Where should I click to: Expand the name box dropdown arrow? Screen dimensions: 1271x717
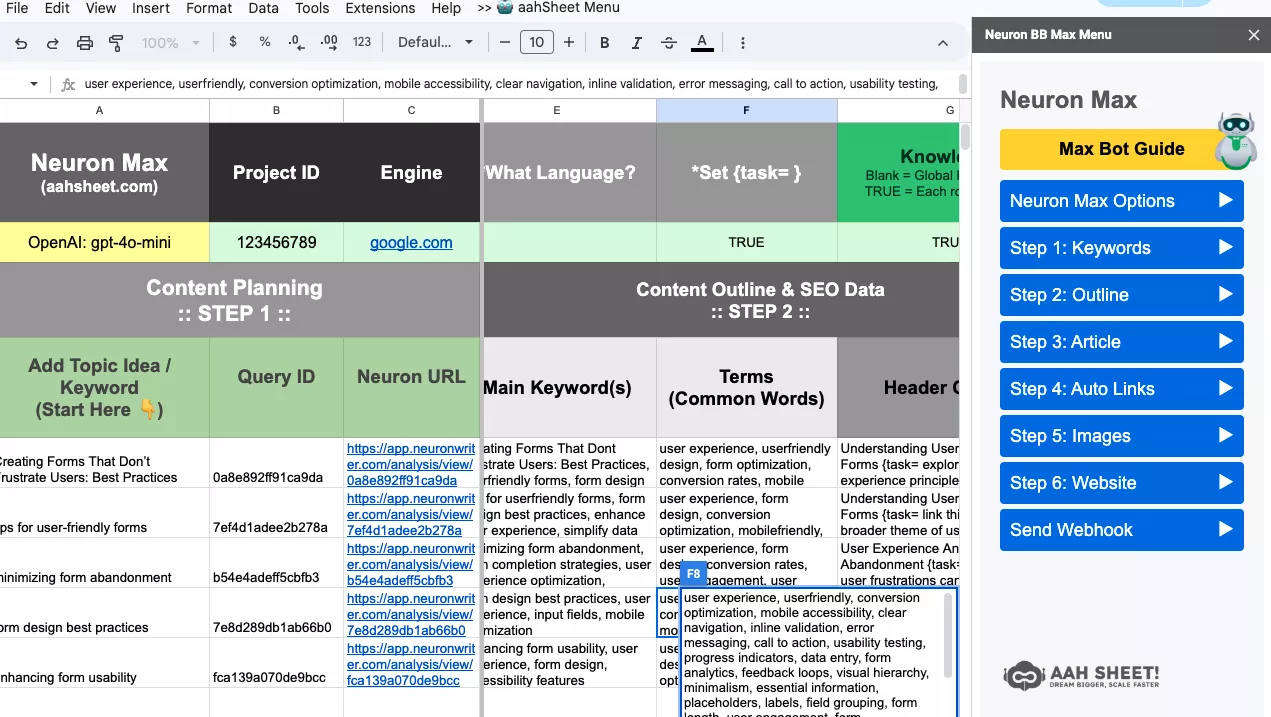click(34, 84)
